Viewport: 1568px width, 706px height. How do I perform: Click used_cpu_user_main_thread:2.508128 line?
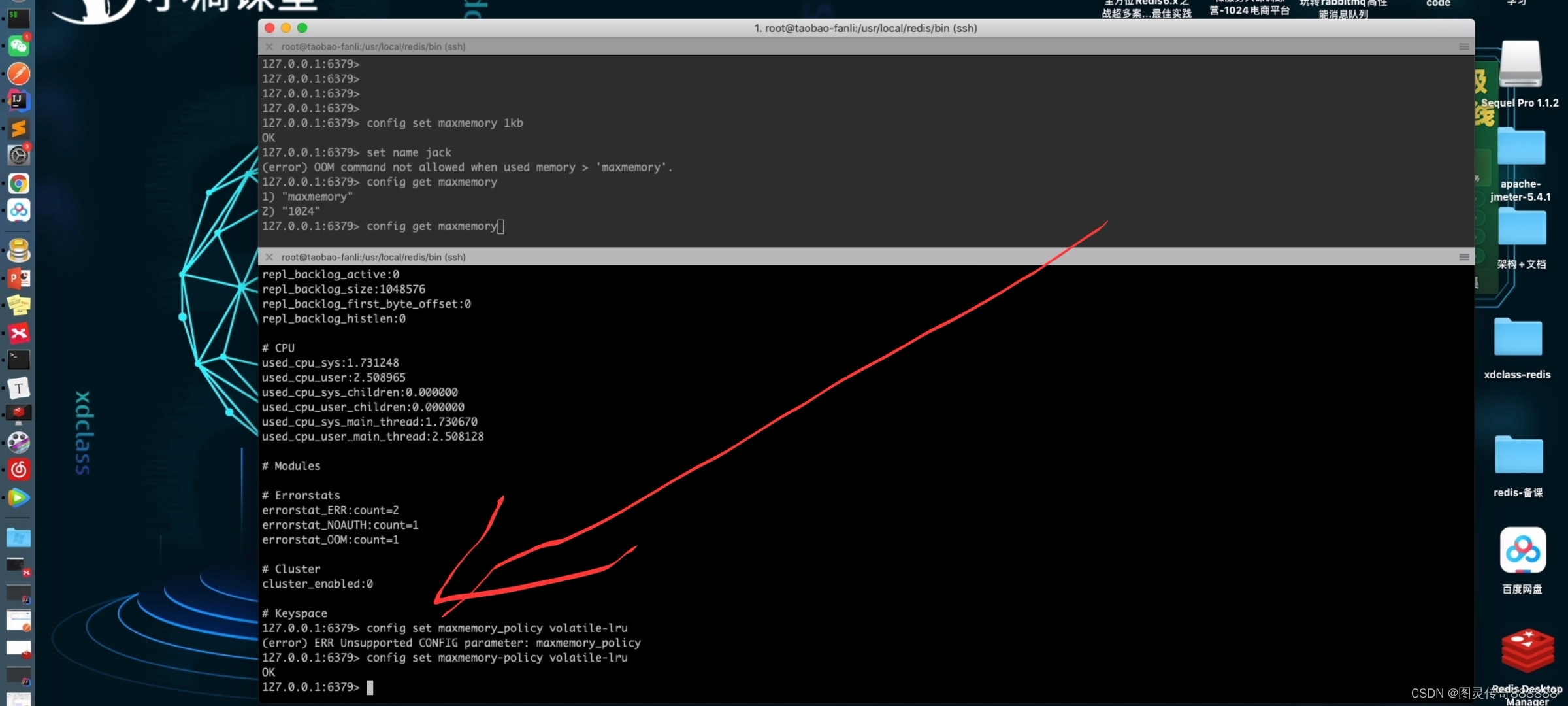372,437
